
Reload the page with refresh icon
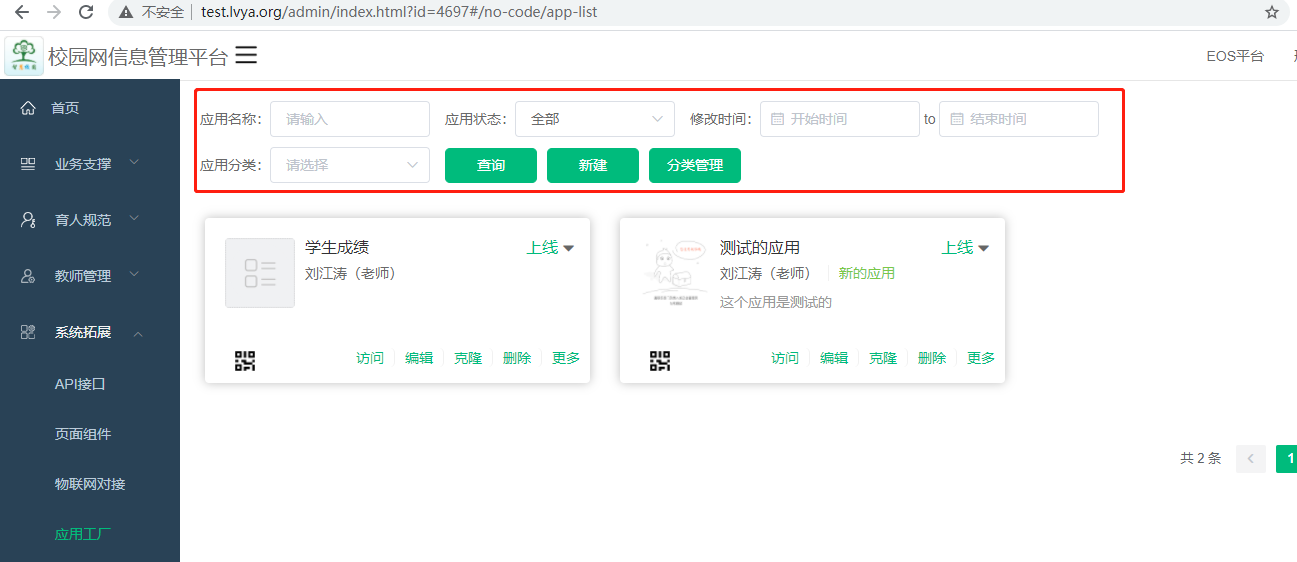[x=86, y=12]
